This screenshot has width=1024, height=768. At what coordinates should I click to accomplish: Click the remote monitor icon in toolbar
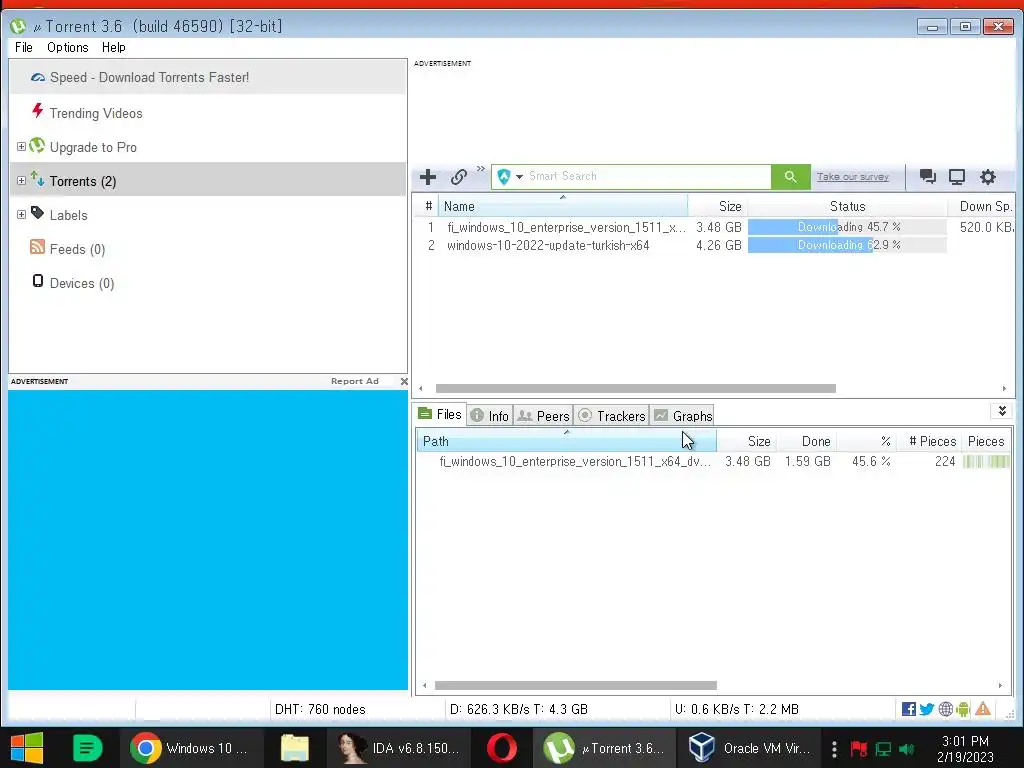[x=957, y=176]
